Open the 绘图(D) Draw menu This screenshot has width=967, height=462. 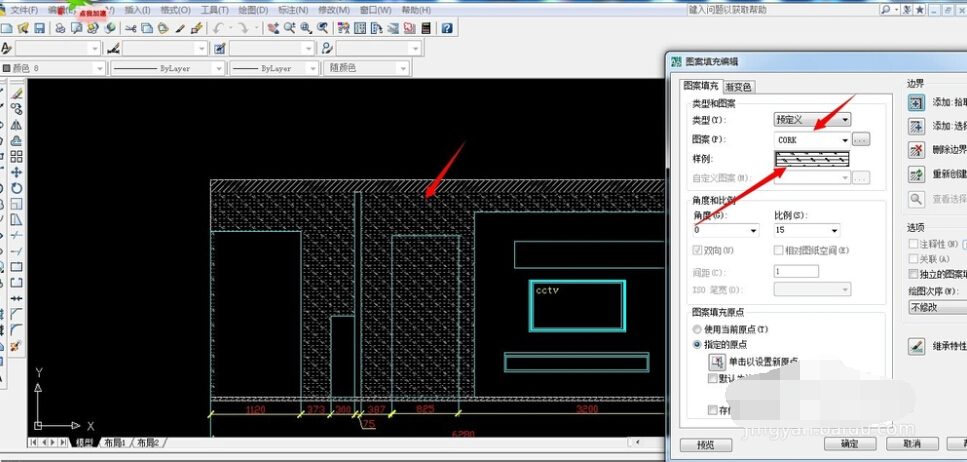253,10
